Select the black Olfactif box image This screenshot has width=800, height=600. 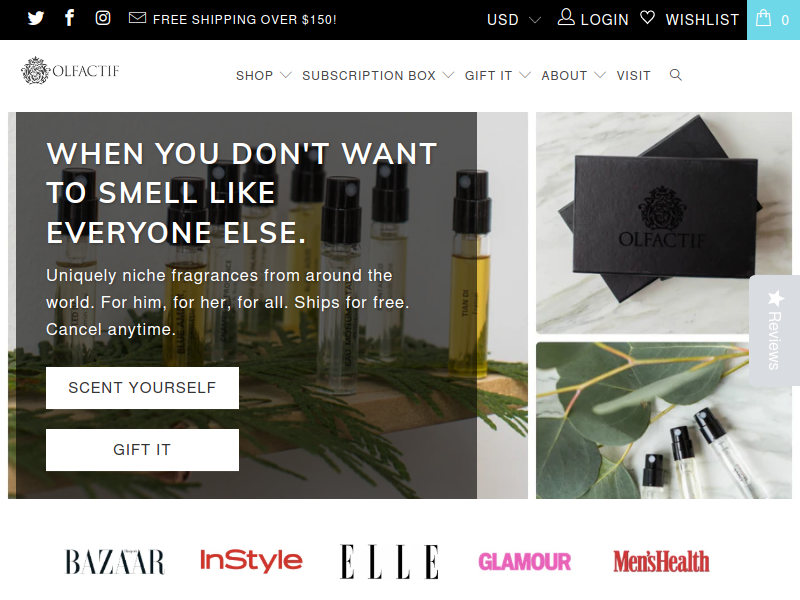click(663, 222)
